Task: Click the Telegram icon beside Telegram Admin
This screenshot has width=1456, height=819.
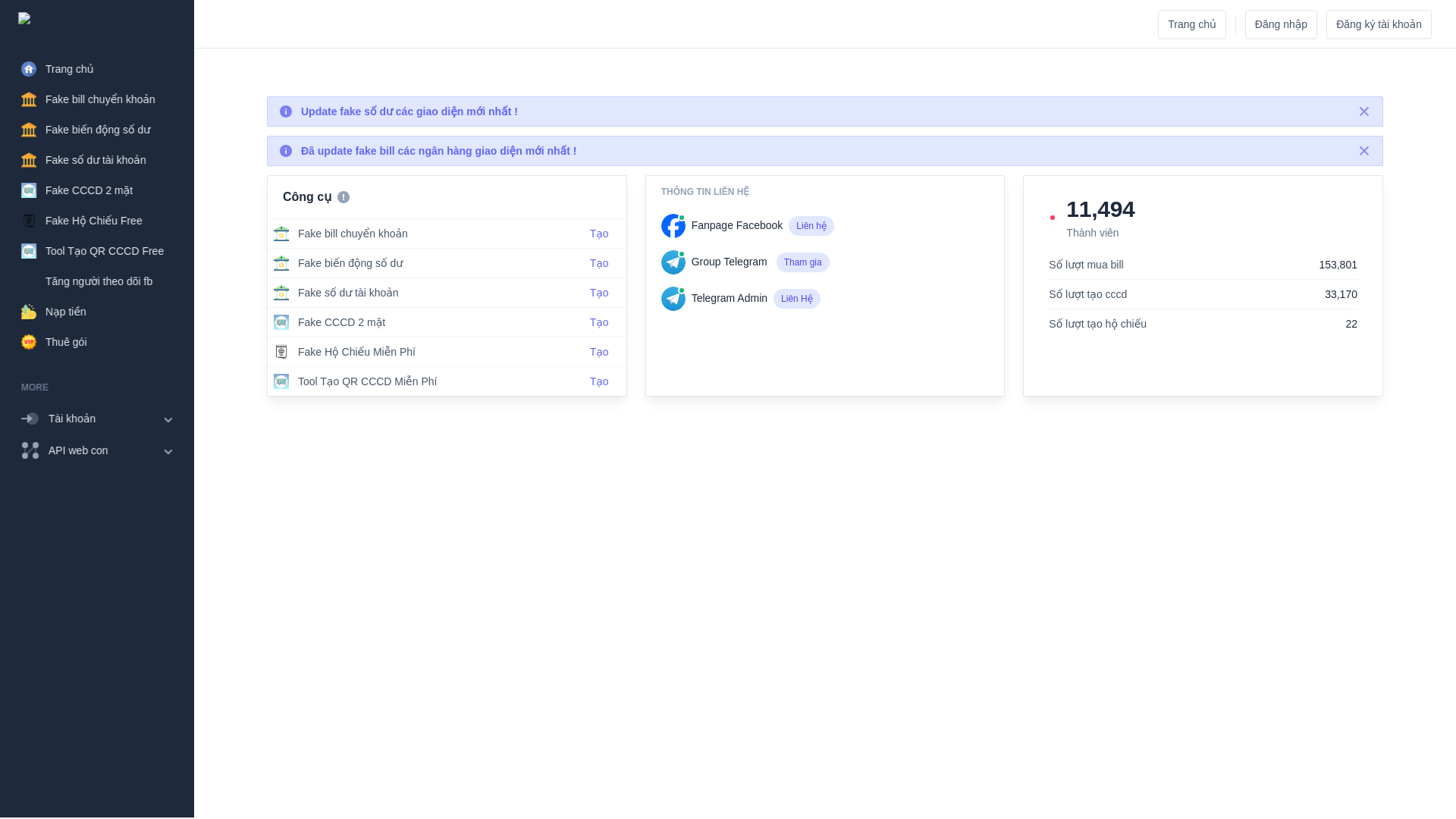Action: pos(673,299)
